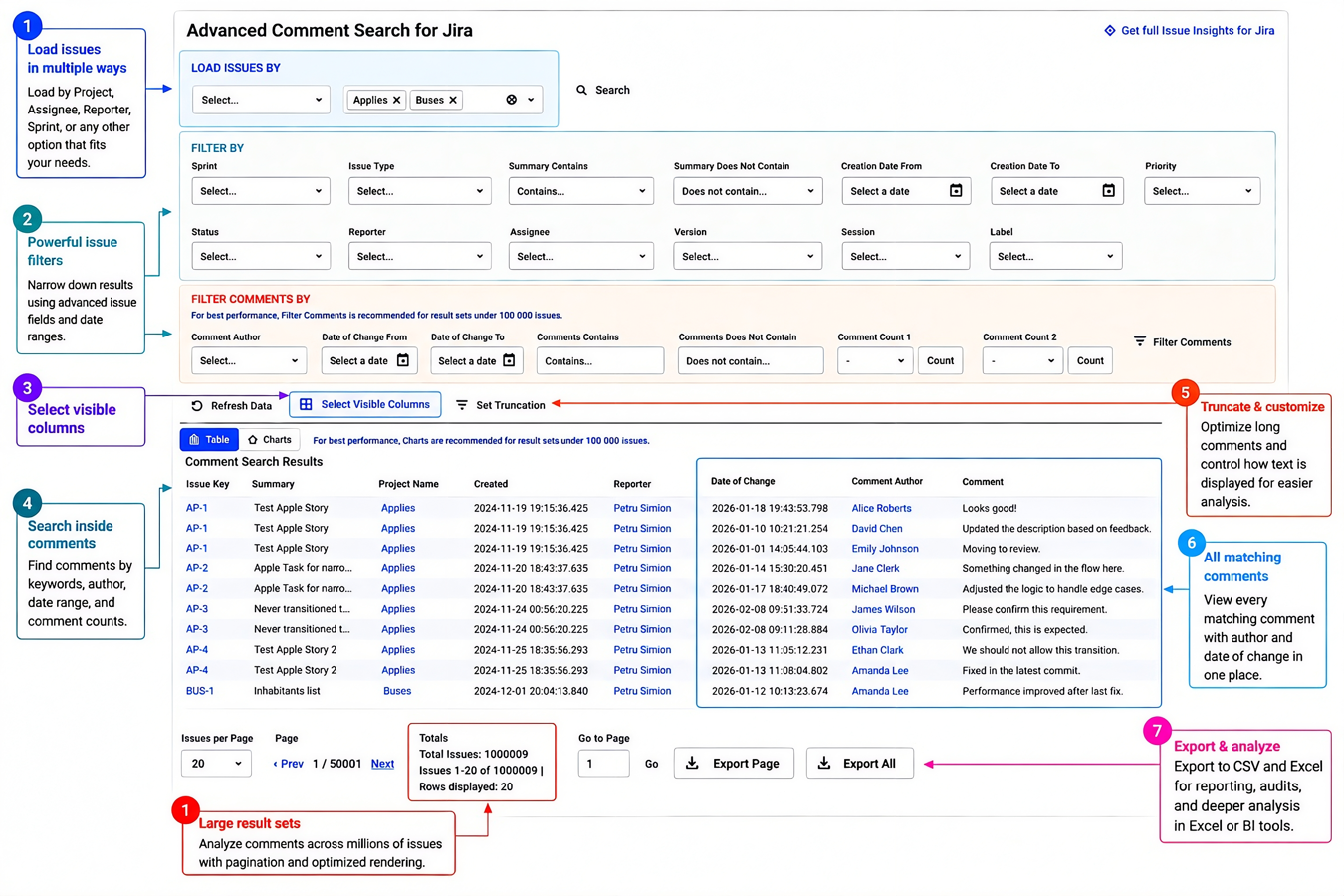
Task: Open the Comment Count 2 dropdown
Action: click(x=1022, y=360)
